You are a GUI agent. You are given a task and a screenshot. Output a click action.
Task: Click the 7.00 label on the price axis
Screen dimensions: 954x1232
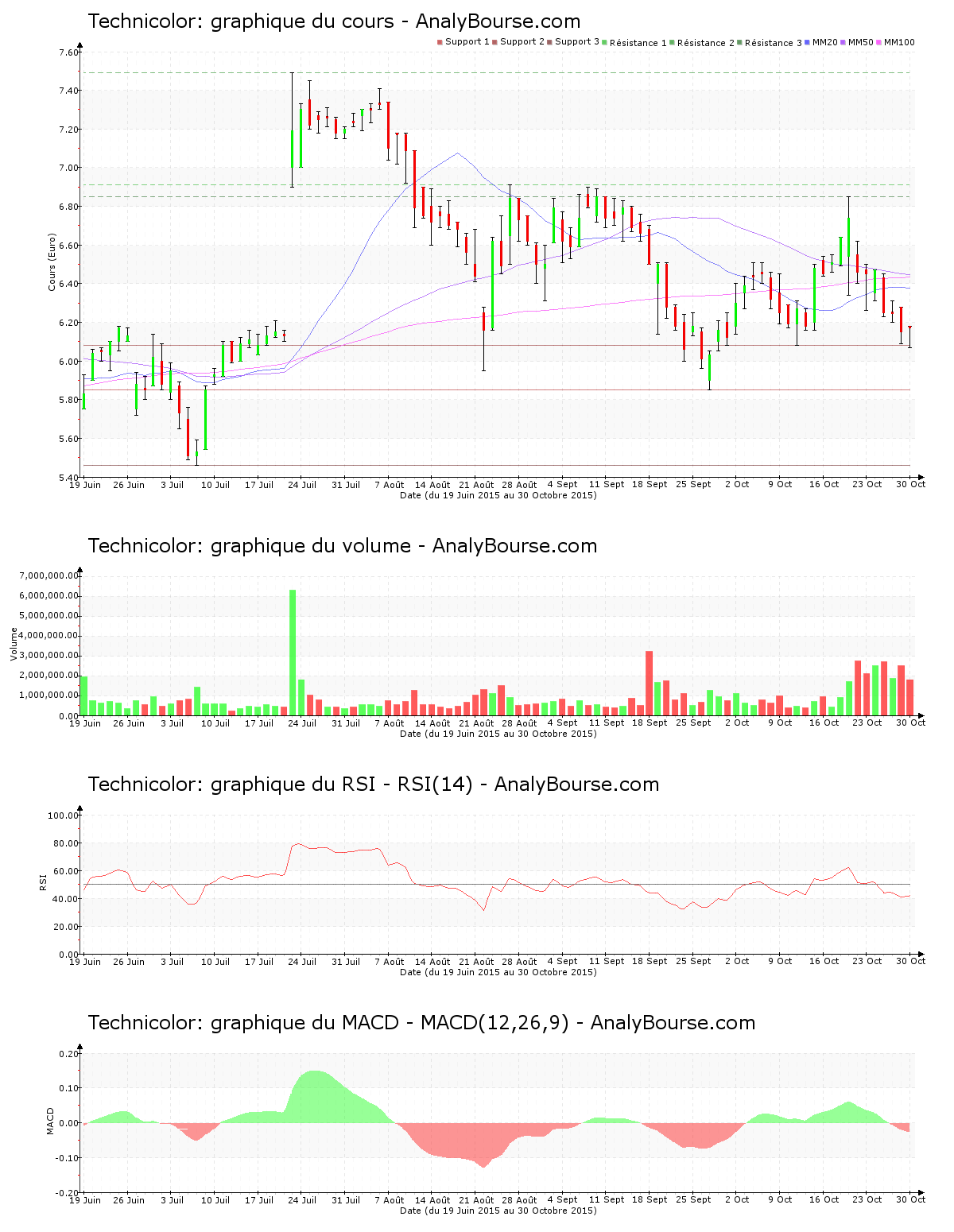[x=68, y=169]
